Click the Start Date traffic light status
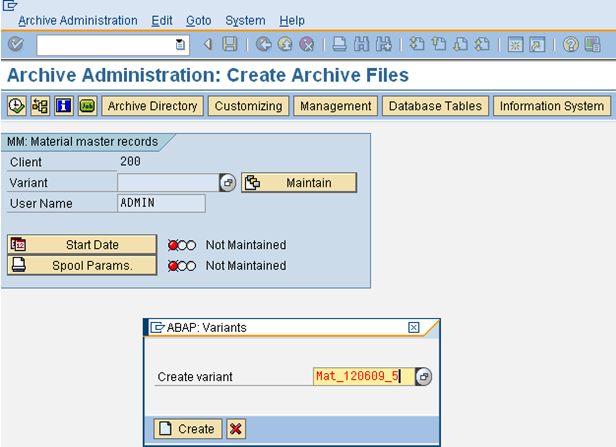This screenshot has width=616, height=447. tap(182, 245)
